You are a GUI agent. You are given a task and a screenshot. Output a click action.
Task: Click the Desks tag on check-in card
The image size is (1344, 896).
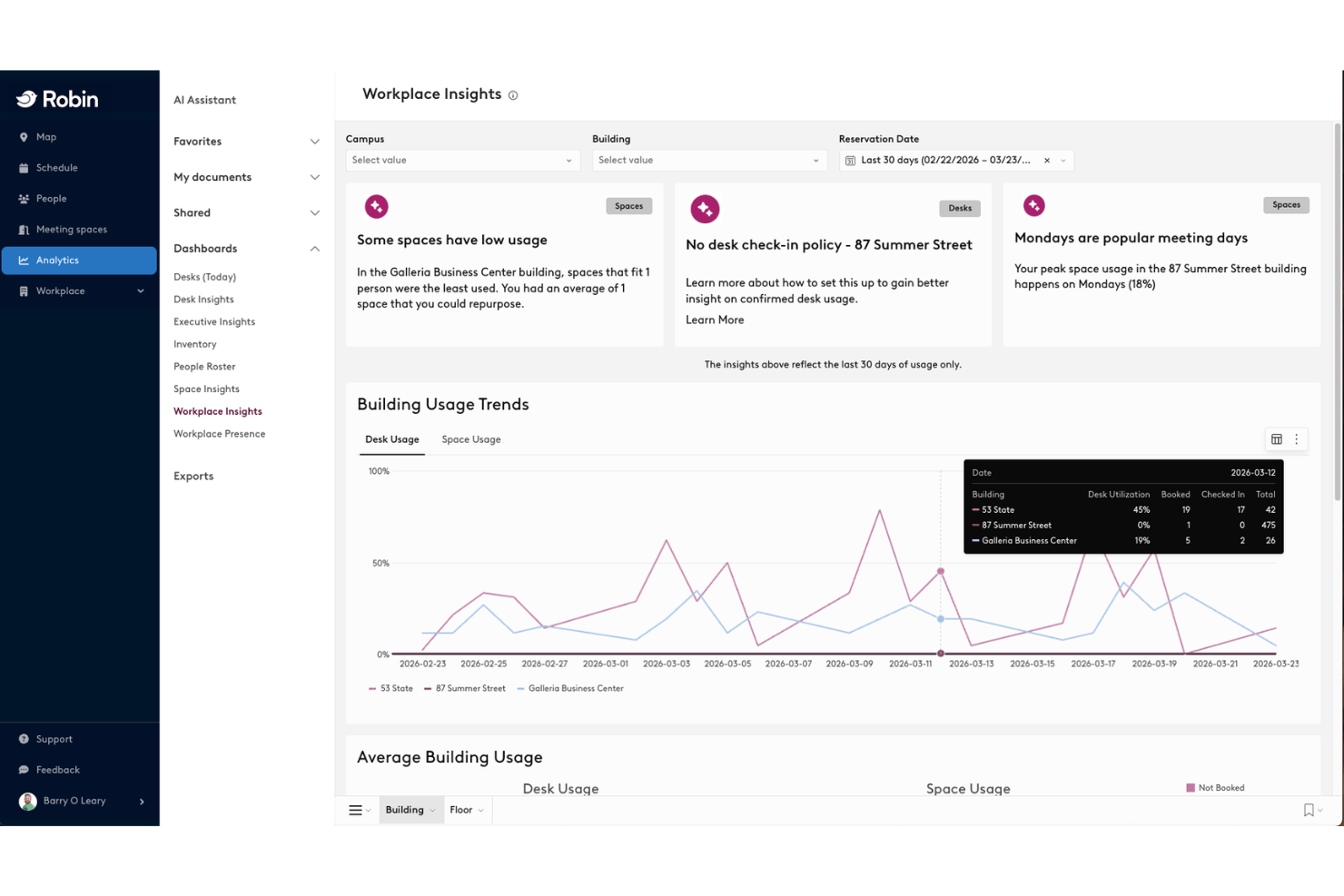pos(960,208)
